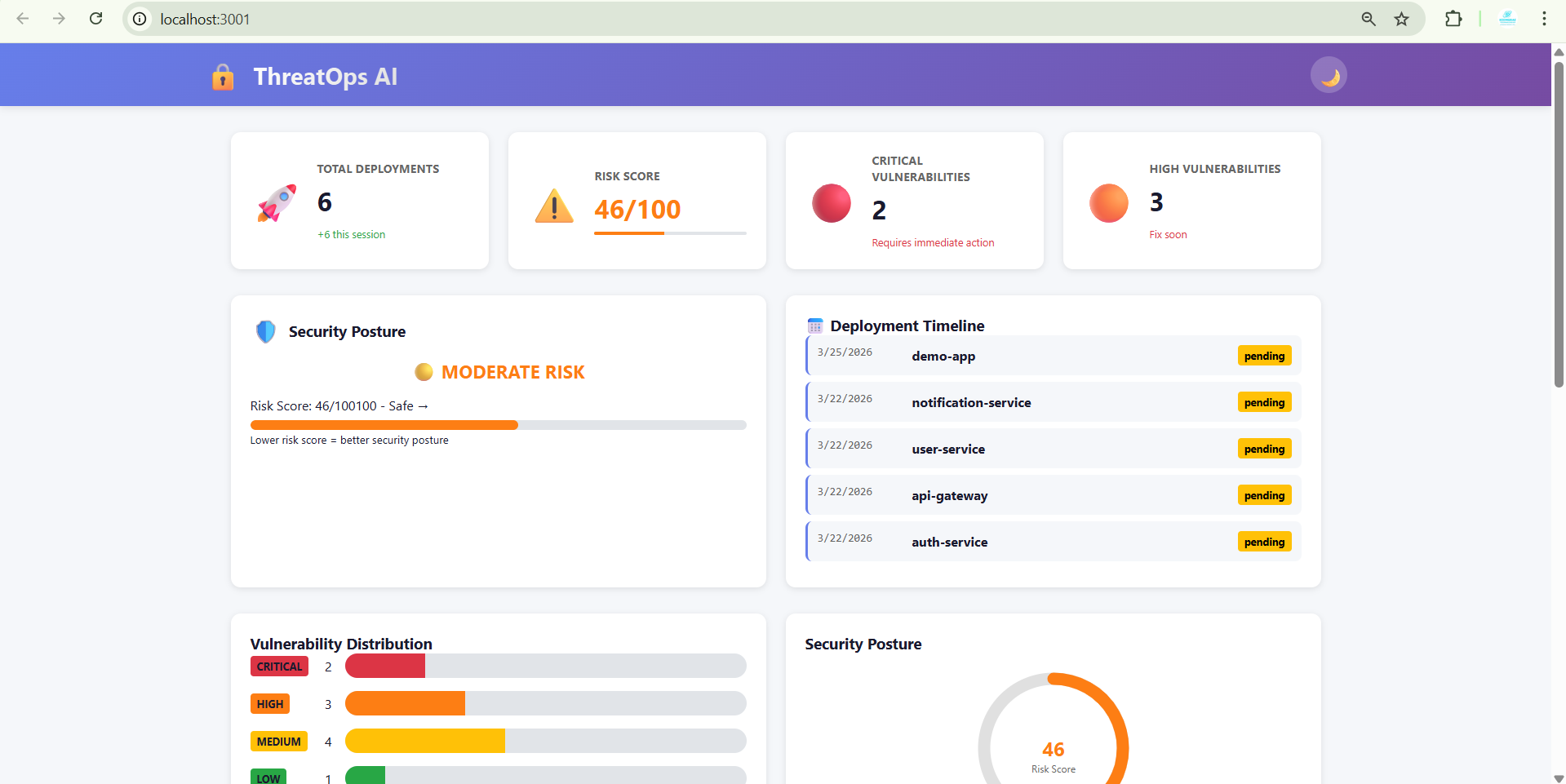Click the 'Fix soon' text
The image size is (1566, 784).
click(1168, 234)
